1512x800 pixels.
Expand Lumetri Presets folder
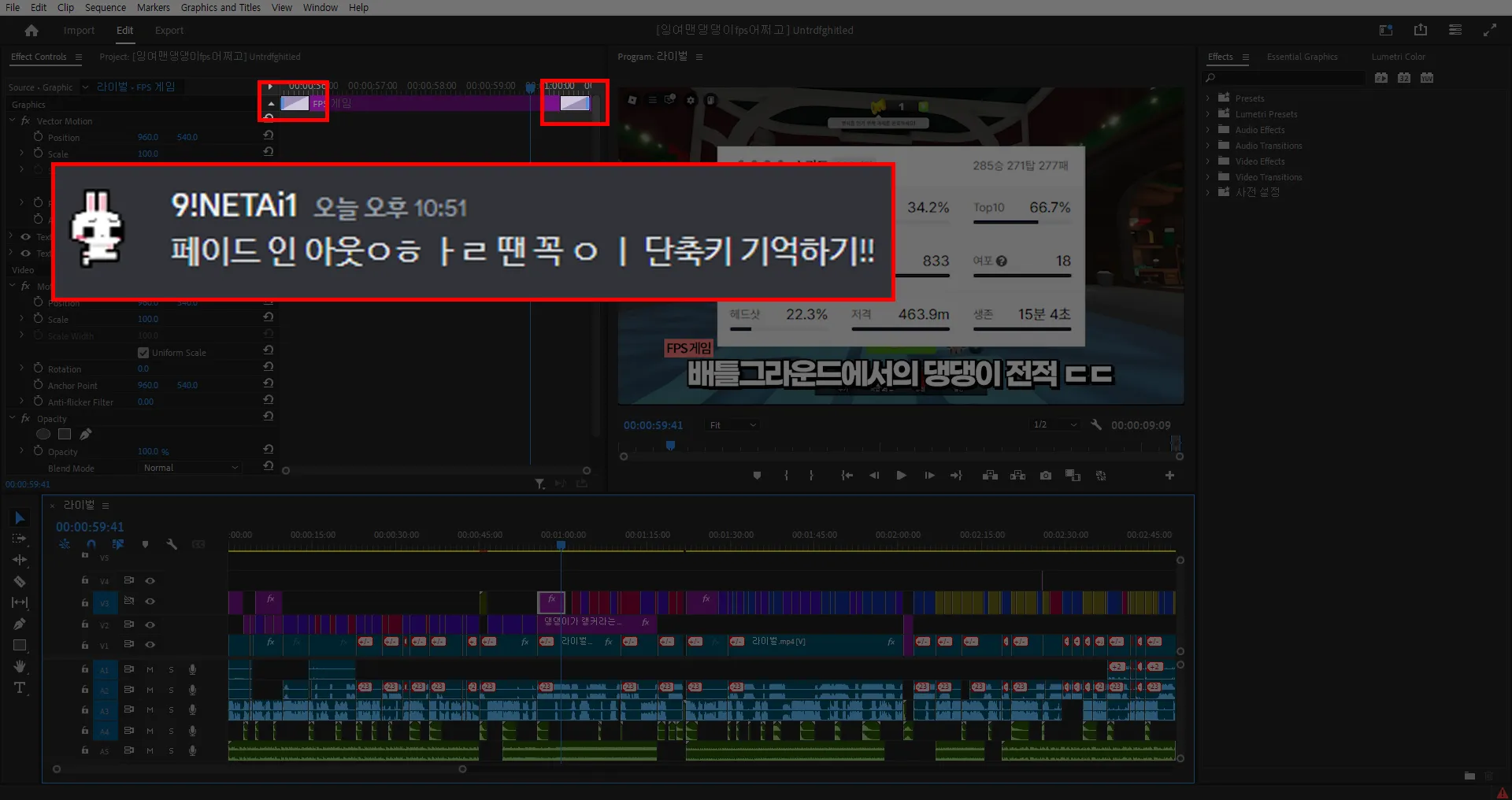(x=1207, y=114)
